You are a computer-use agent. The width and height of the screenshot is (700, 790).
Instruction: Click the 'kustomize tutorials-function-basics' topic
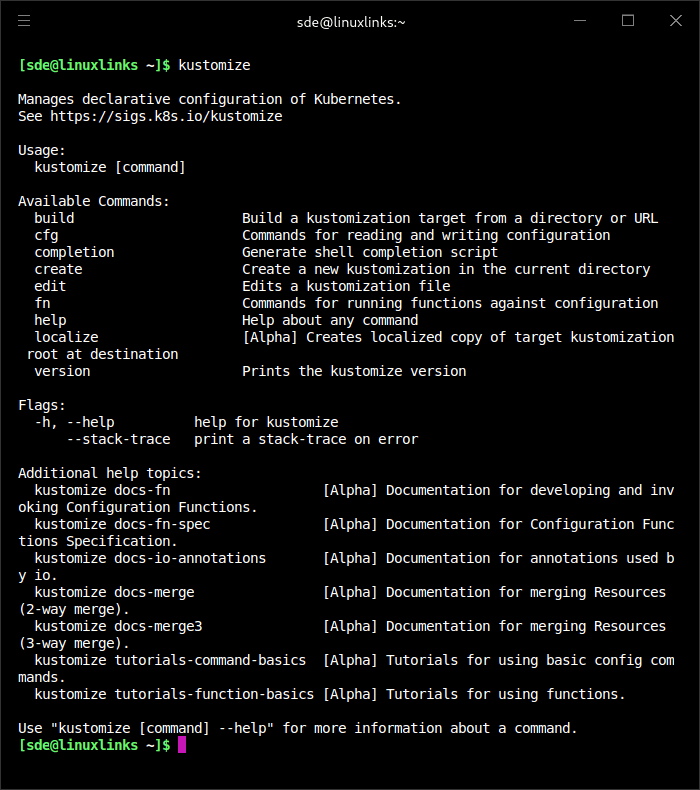tap(174, 694)
